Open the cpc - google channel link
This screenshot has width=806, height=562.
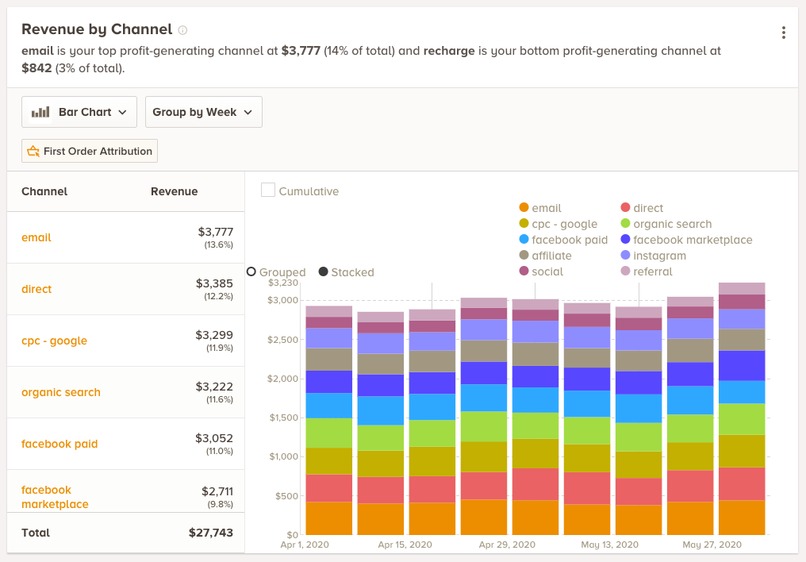point(54,341)
